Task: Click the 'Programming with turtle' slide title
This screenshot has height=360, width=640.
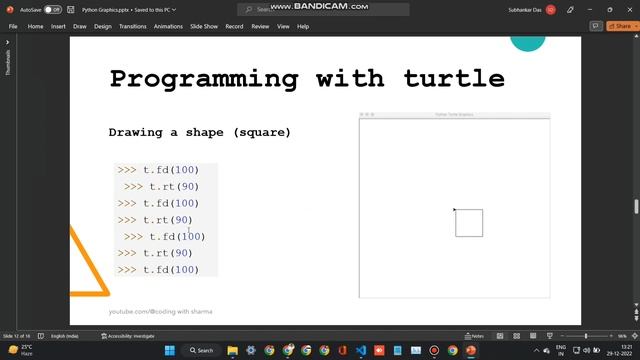Action: 307,78
